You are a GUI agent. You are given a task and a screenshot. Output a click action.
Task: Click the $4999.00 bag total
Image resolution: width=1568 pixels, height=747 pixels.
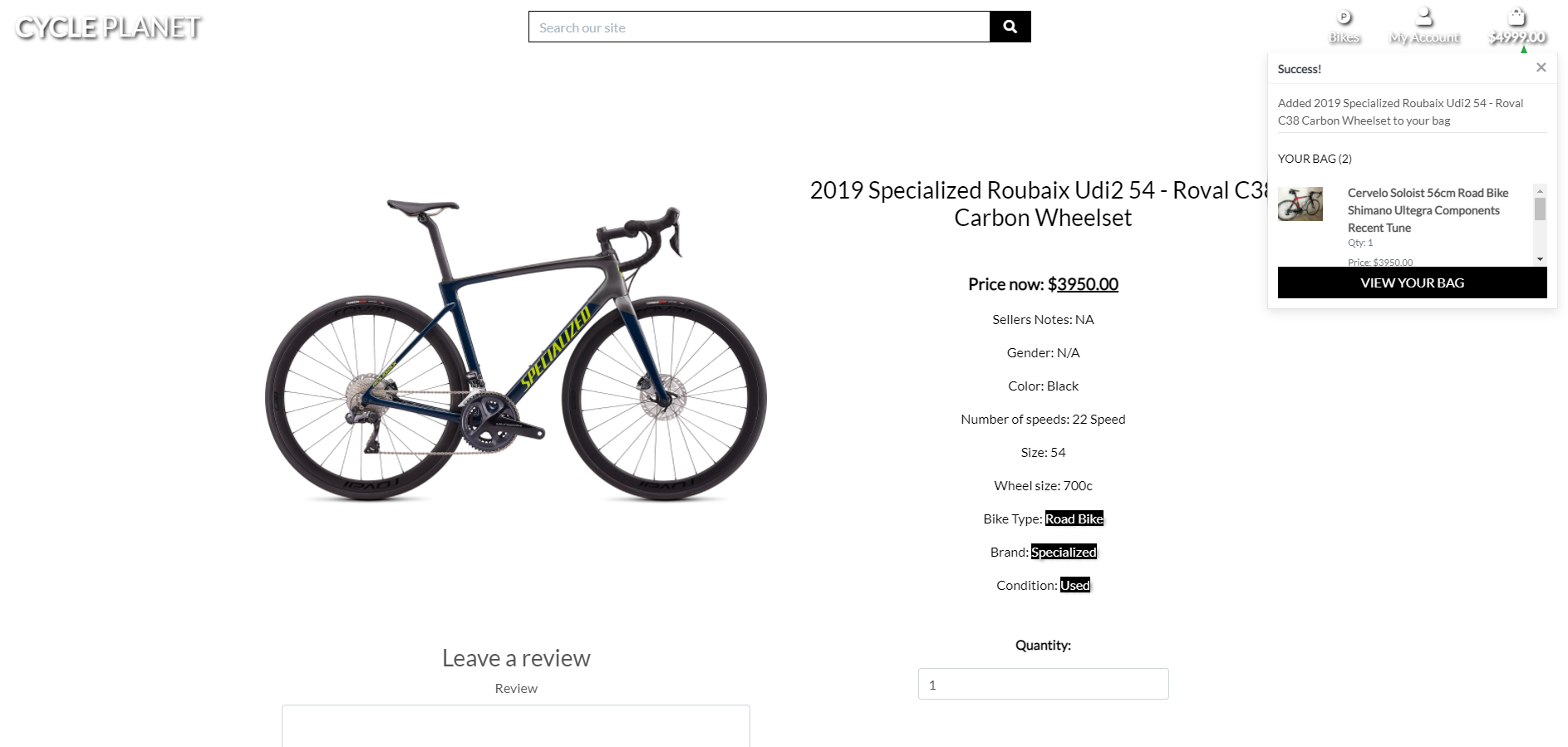coord(1517,37)
